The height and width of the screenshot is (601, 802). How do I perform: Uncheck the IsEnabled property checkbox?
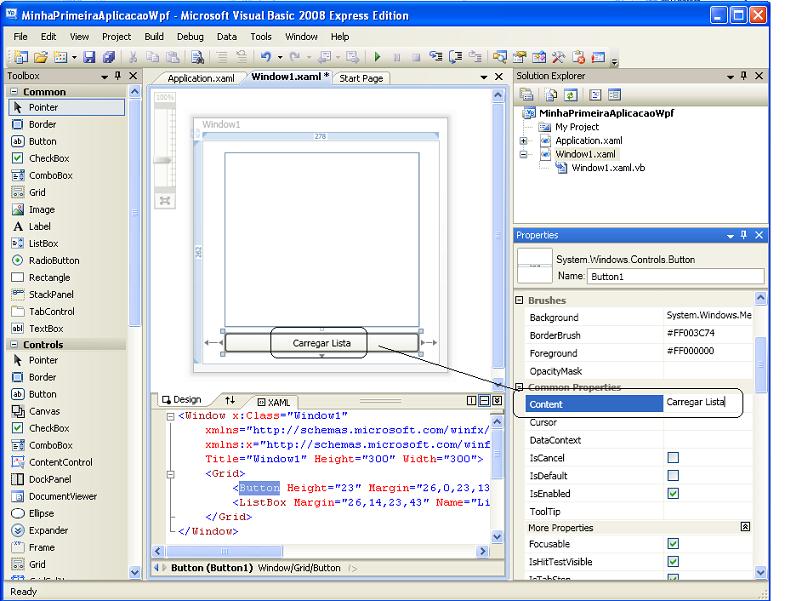(x=673, y=494)
